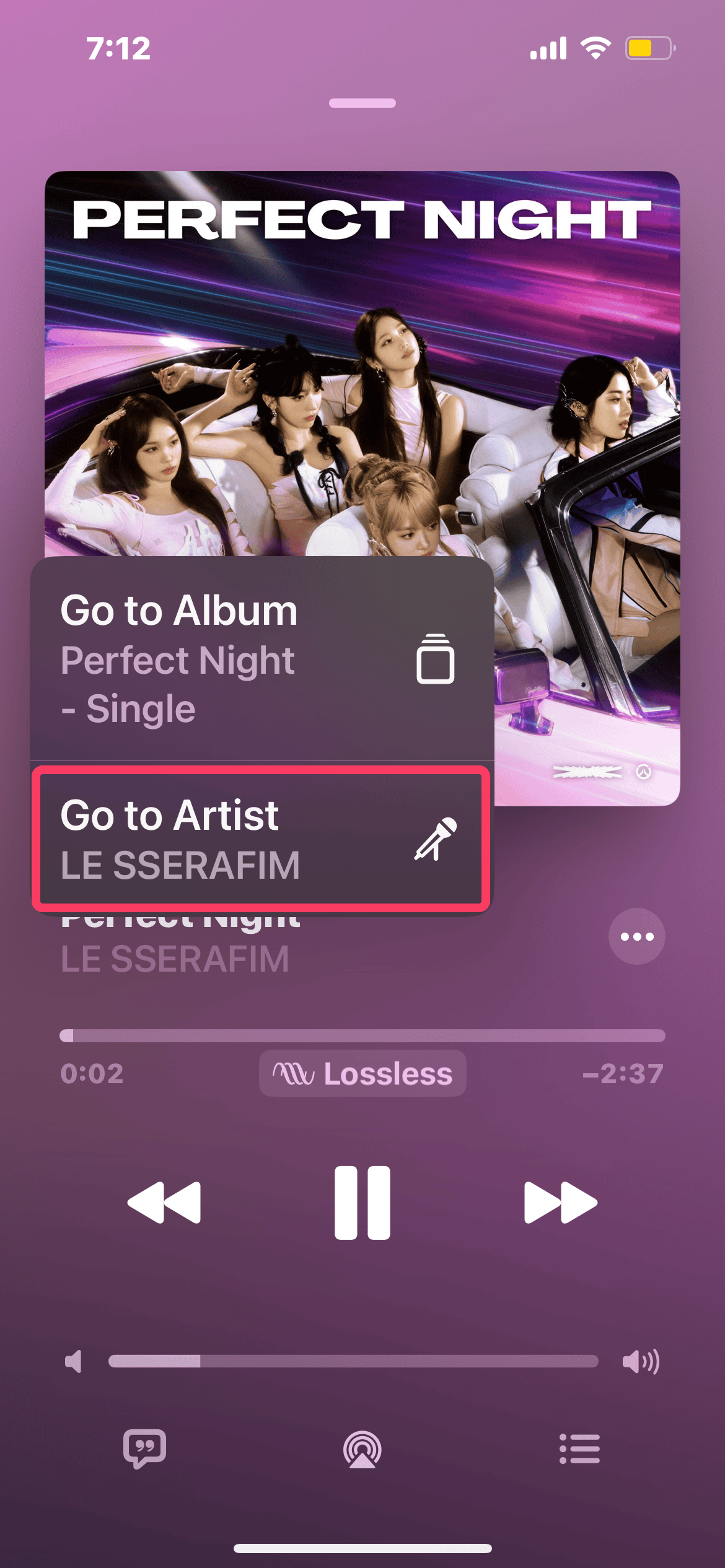Screen dimensions: 725x1568
Task: Tap LE SSERAFIM artist name under song title
Action: pos(175,960)
